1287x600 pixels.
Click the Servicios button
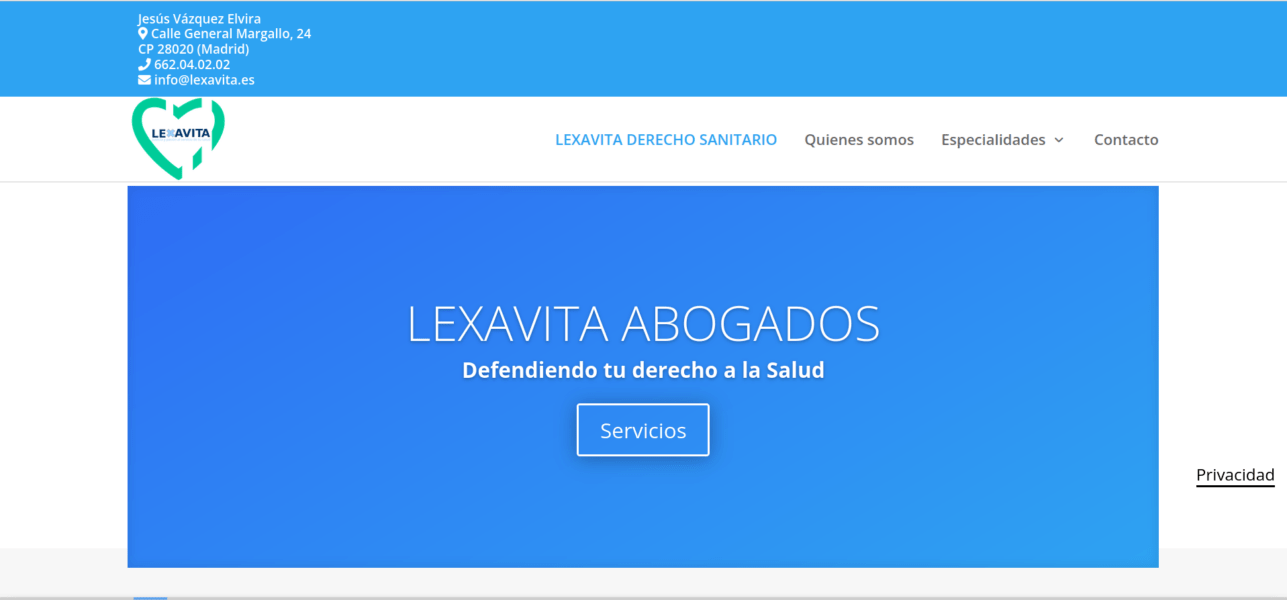click(x=643, y=430)
